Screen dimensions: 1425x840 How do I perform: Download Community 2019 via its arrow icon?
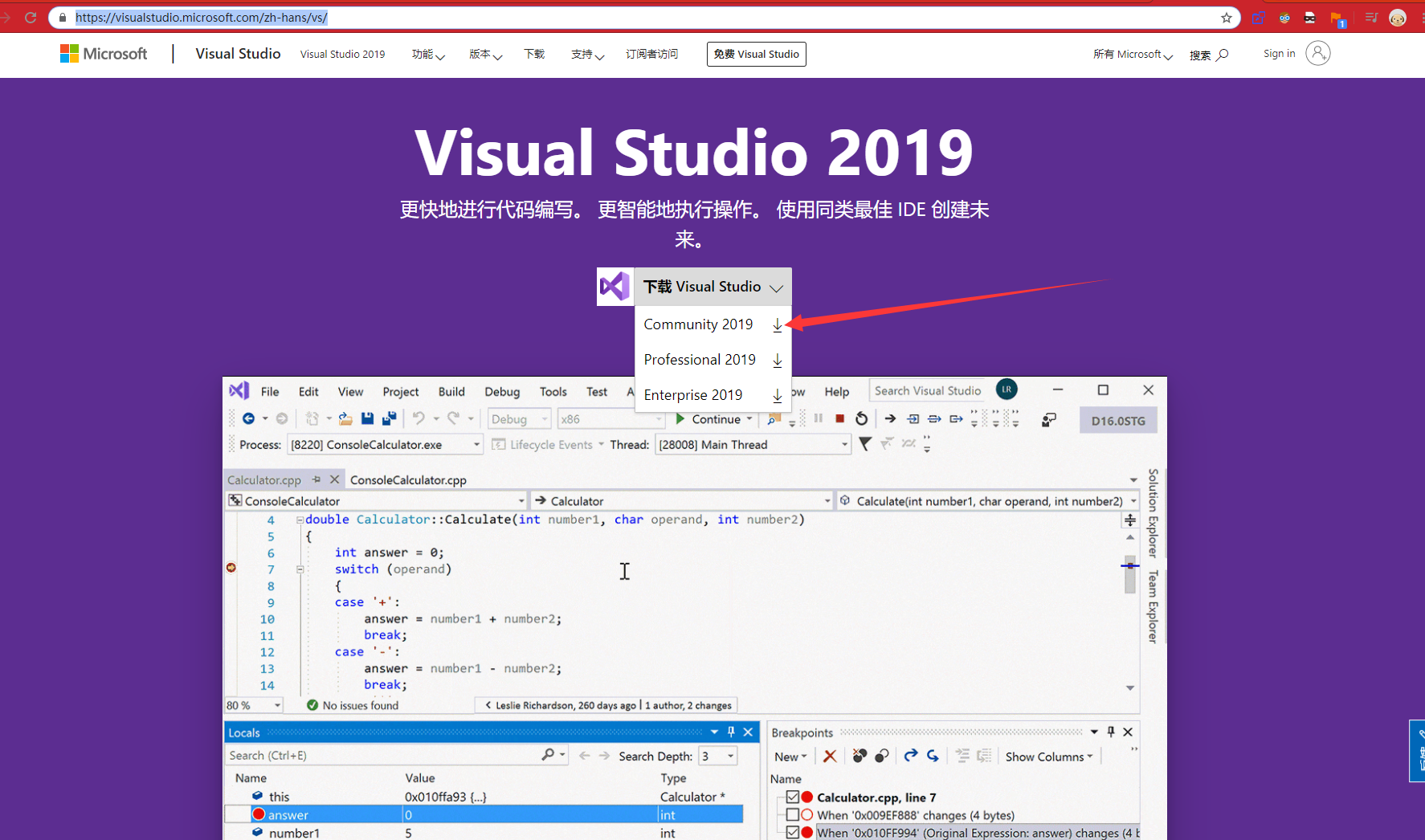(777, 324)
